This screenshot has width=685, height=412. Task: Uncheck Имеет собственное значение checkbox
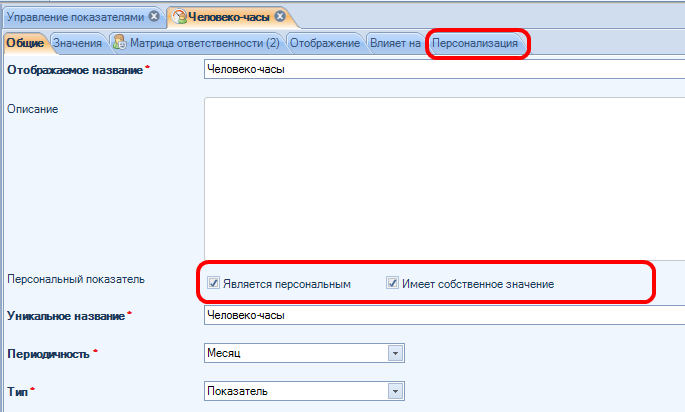coord(392,284)
